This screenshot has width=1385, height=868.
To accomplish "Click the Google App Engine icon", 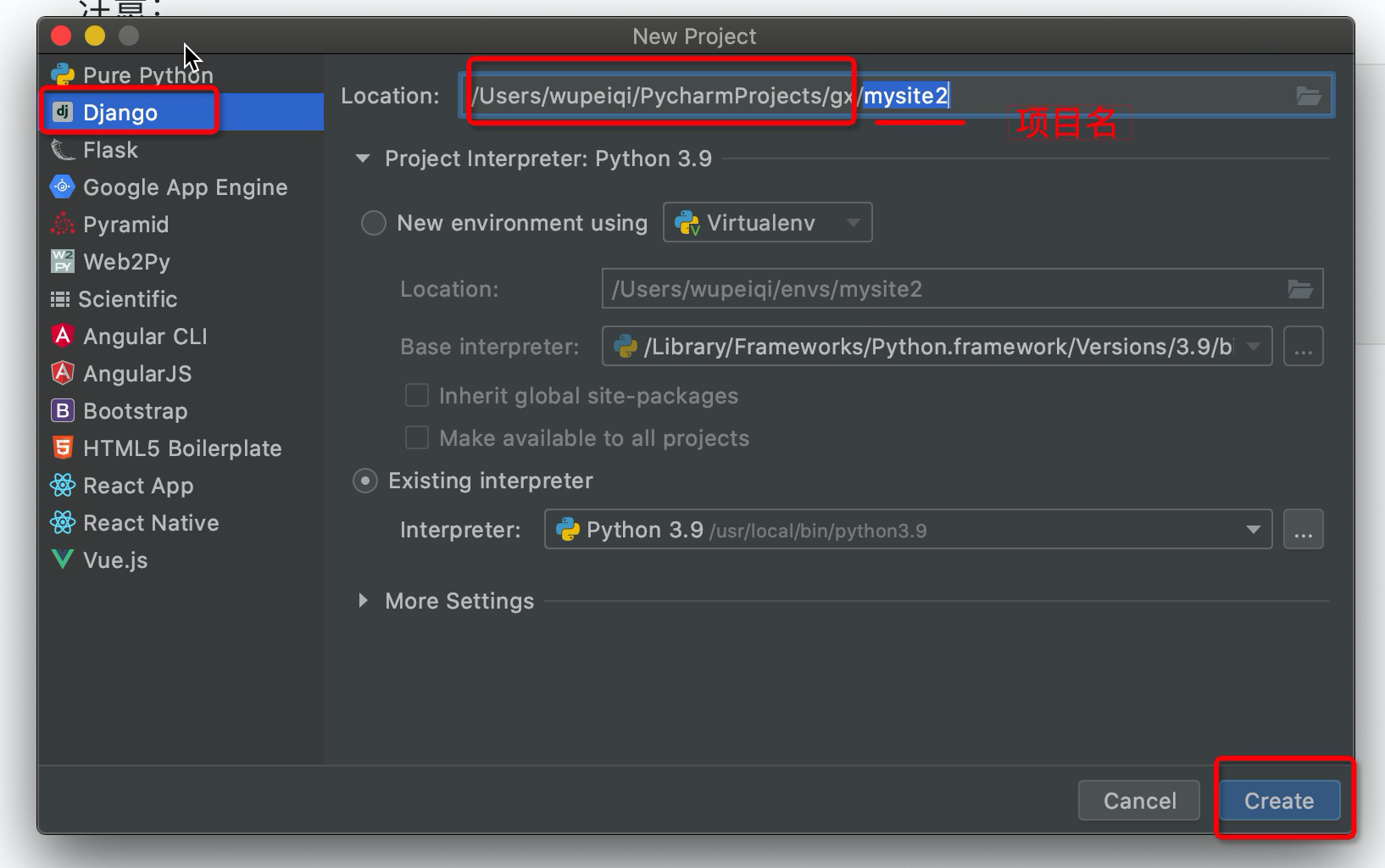I will 60,186.
